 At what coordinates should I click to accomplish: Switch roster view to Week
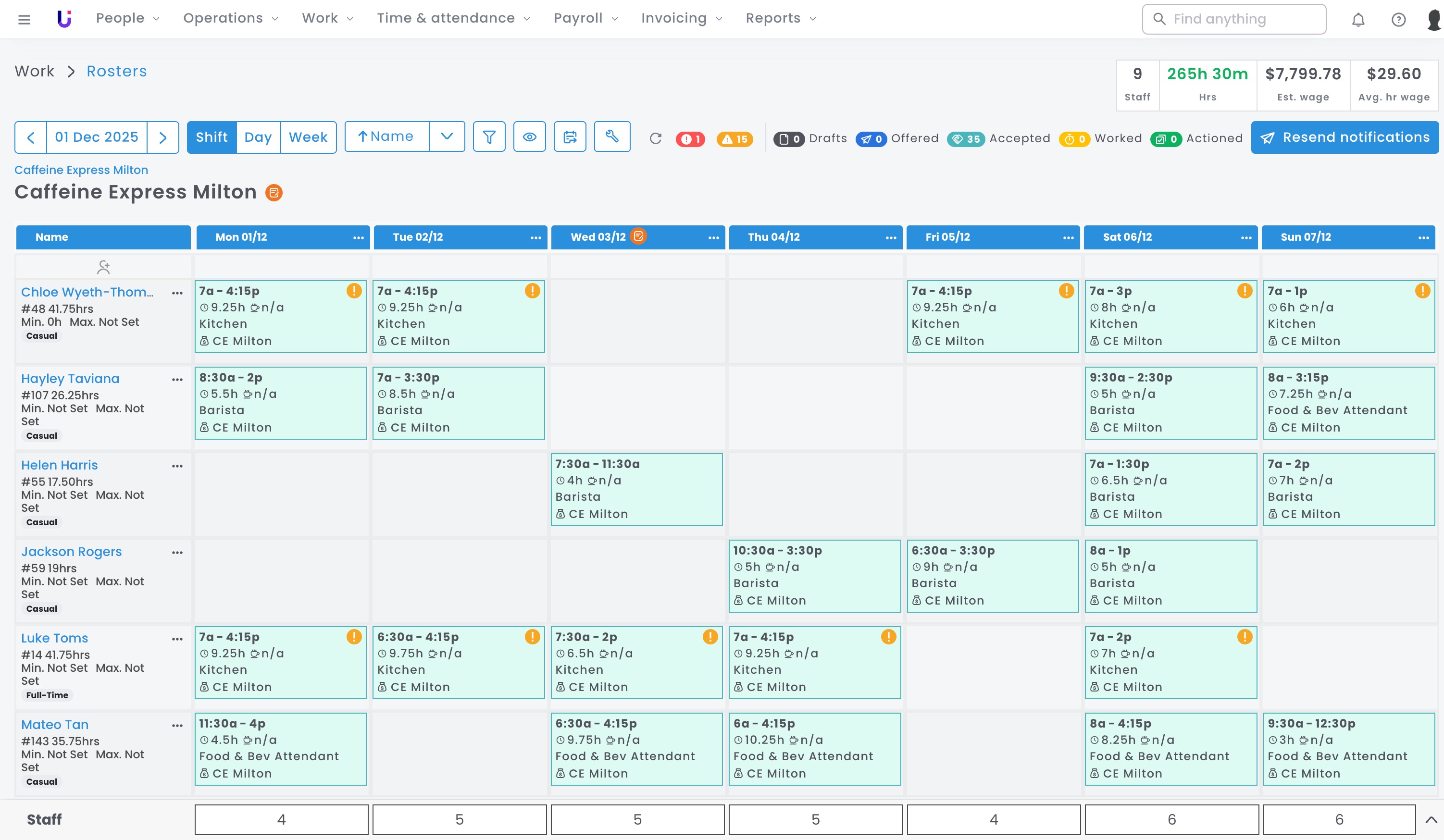(x=308, y=137)
